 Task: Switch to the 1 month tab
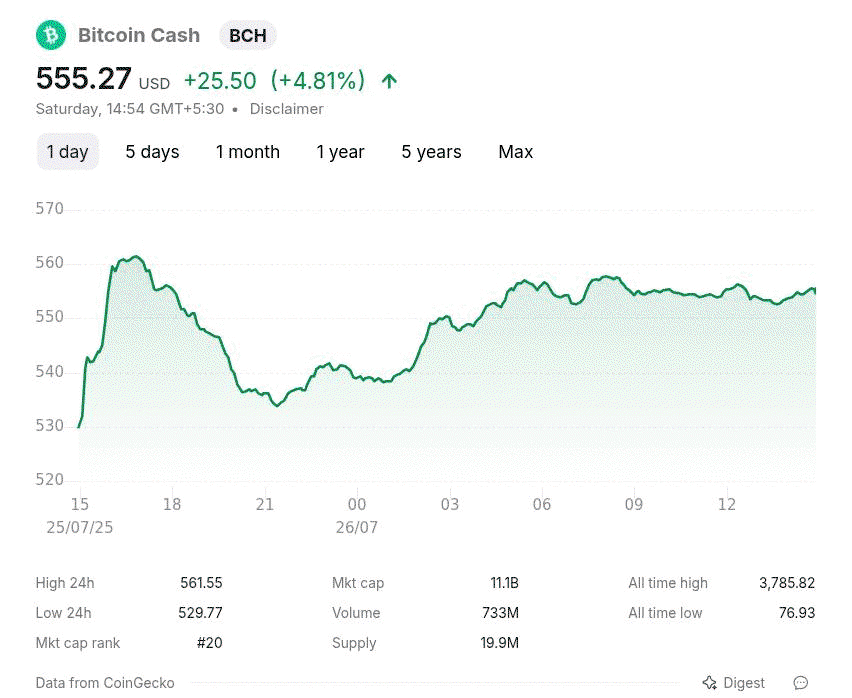pos(248,152)
